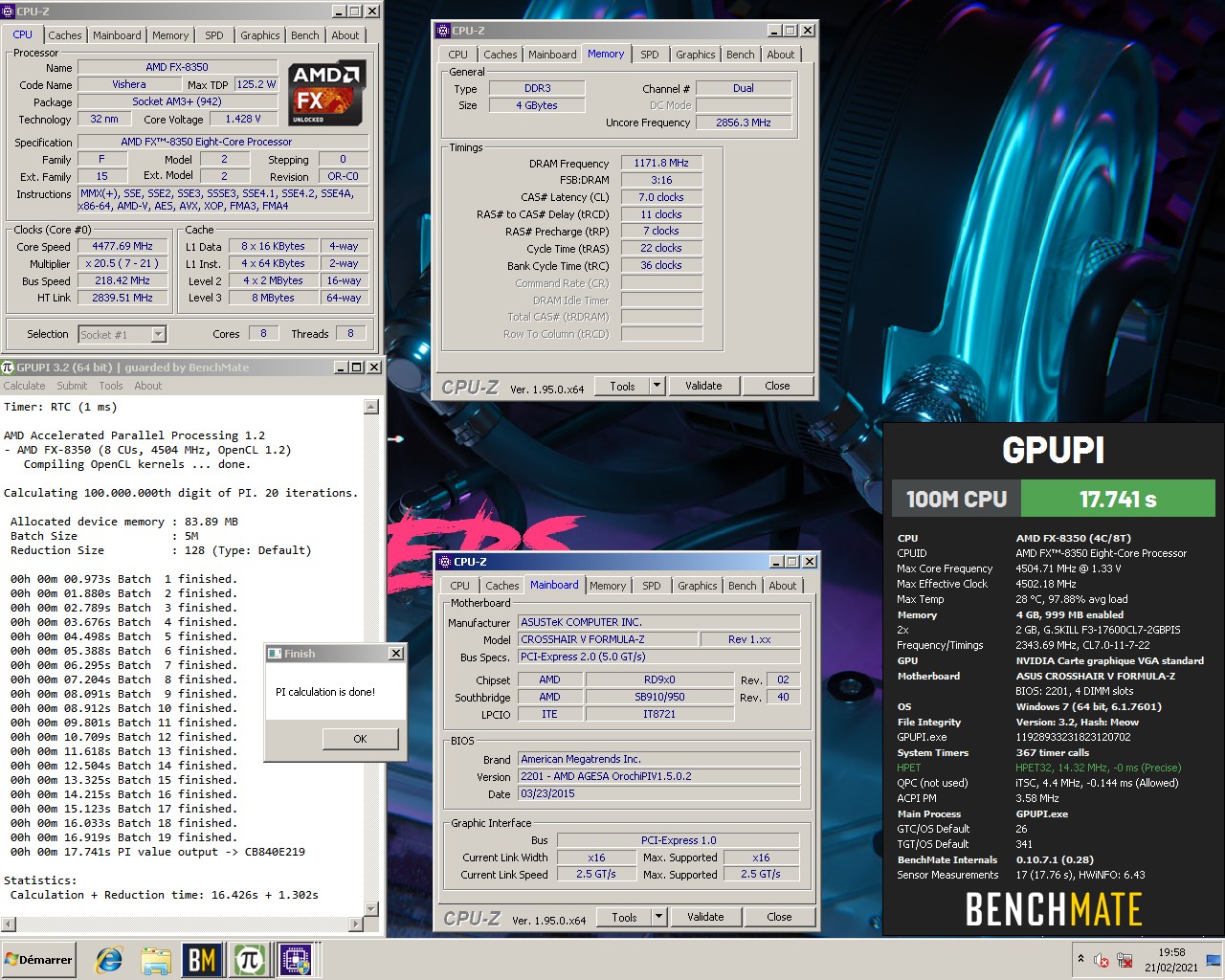Image resolution: width=1225 pixels, height=980 pixels.
Task: Open Calculate menu in GPUPI
Action: (24, 386)
